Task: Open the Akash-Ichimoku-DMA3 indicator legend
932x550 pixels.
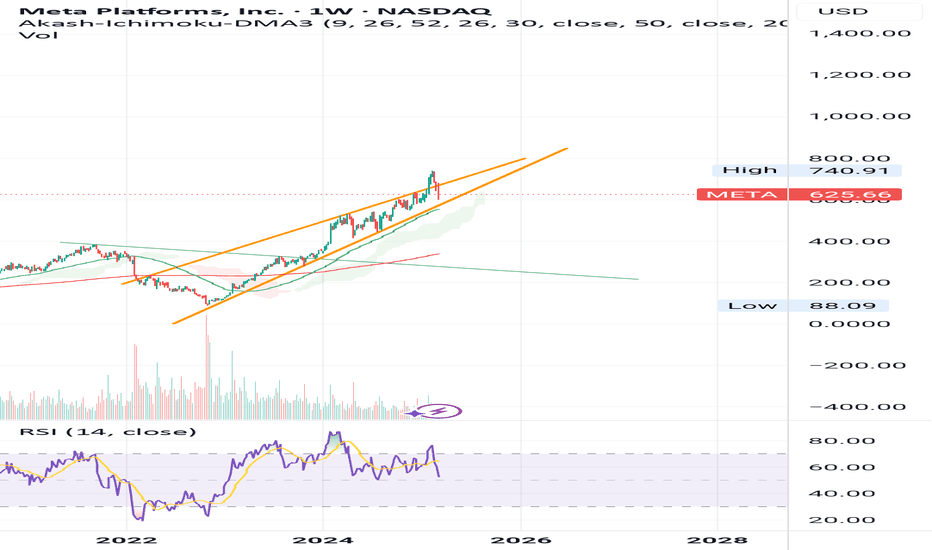Action: (x=402, y=23)
